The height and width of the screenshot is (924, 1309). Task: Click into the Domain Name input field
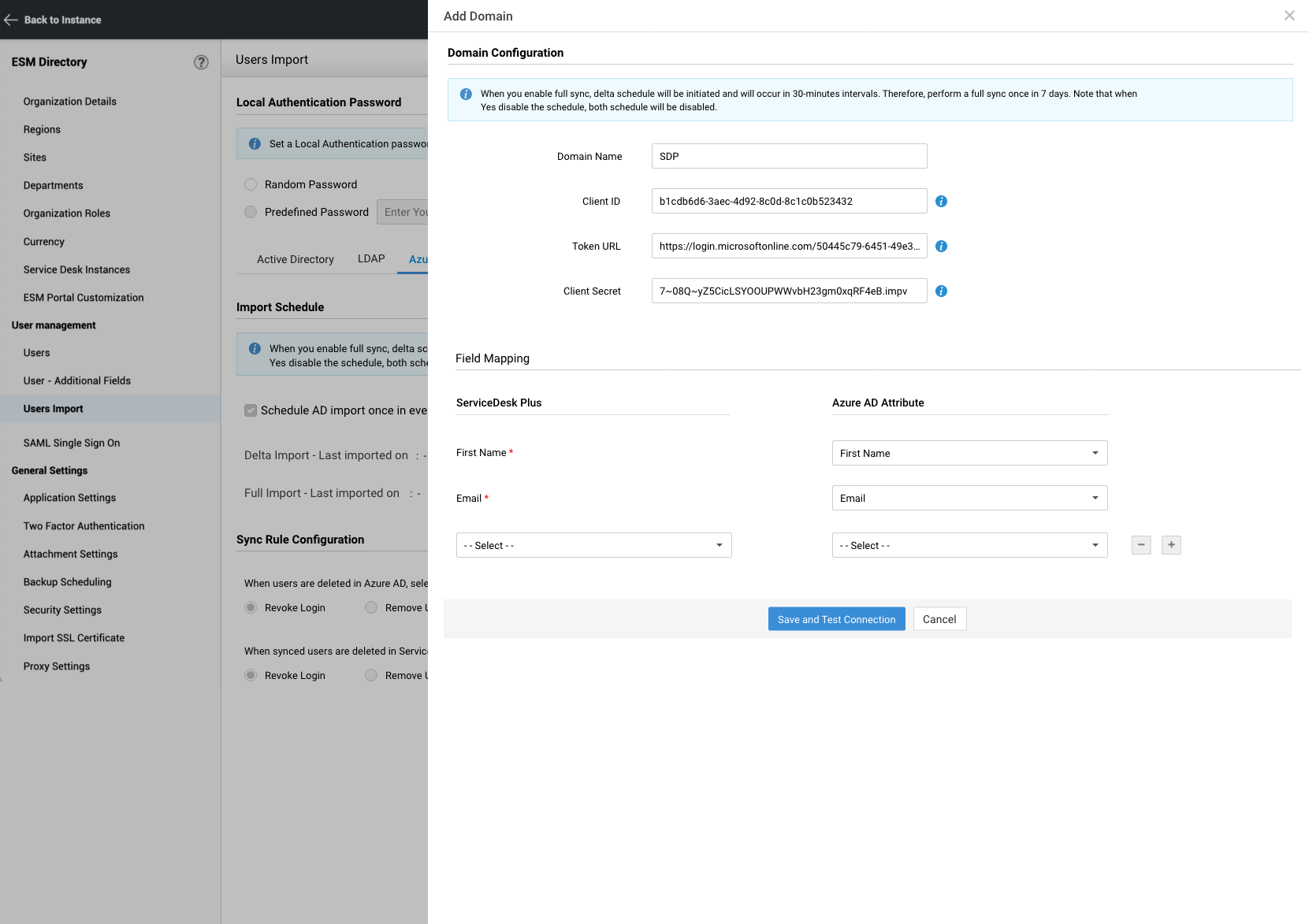(x=789, y=156)
